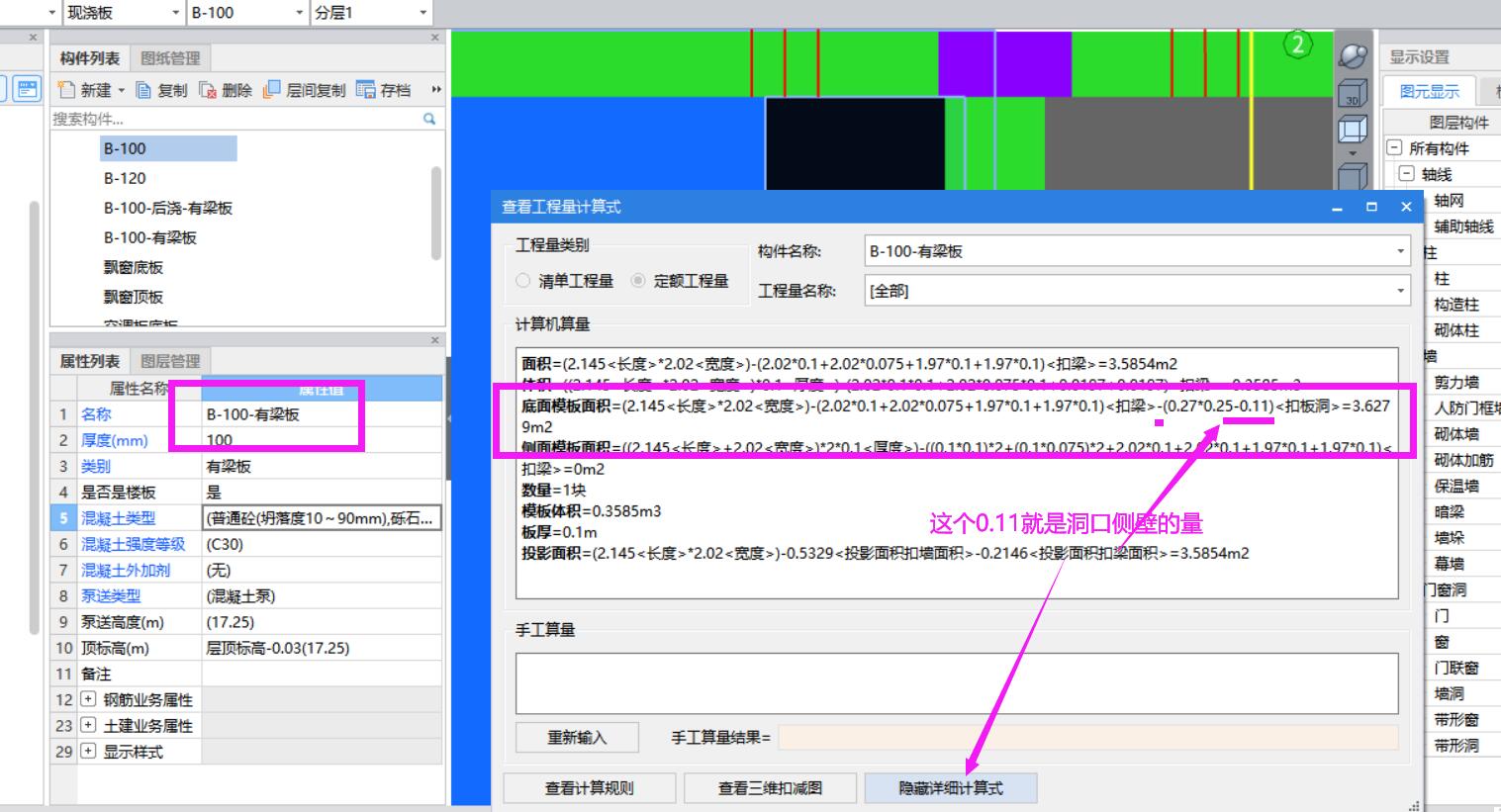The height and width of the screenshot is (812, 1501).
Task: Select the 清单工程量 radio button
Action: 523,281
